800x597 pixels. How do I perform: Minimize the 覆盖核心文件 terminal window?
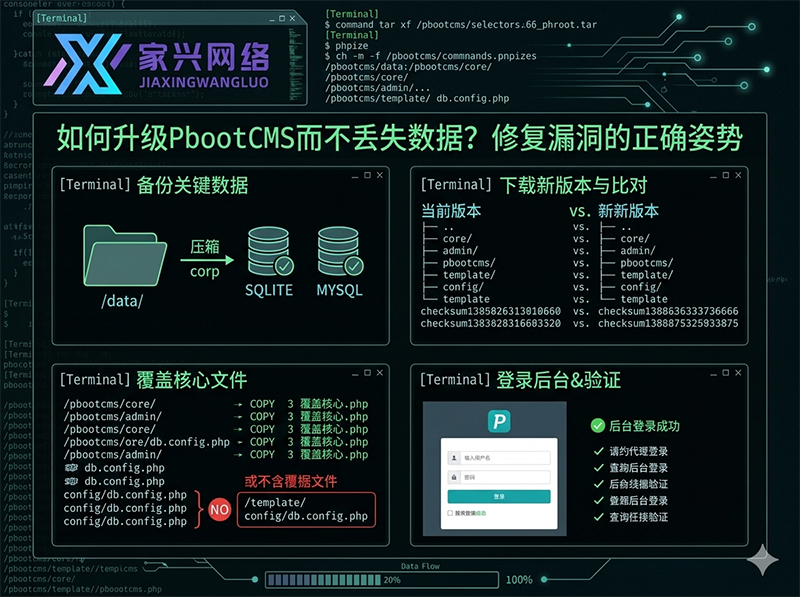pos(355,374)
